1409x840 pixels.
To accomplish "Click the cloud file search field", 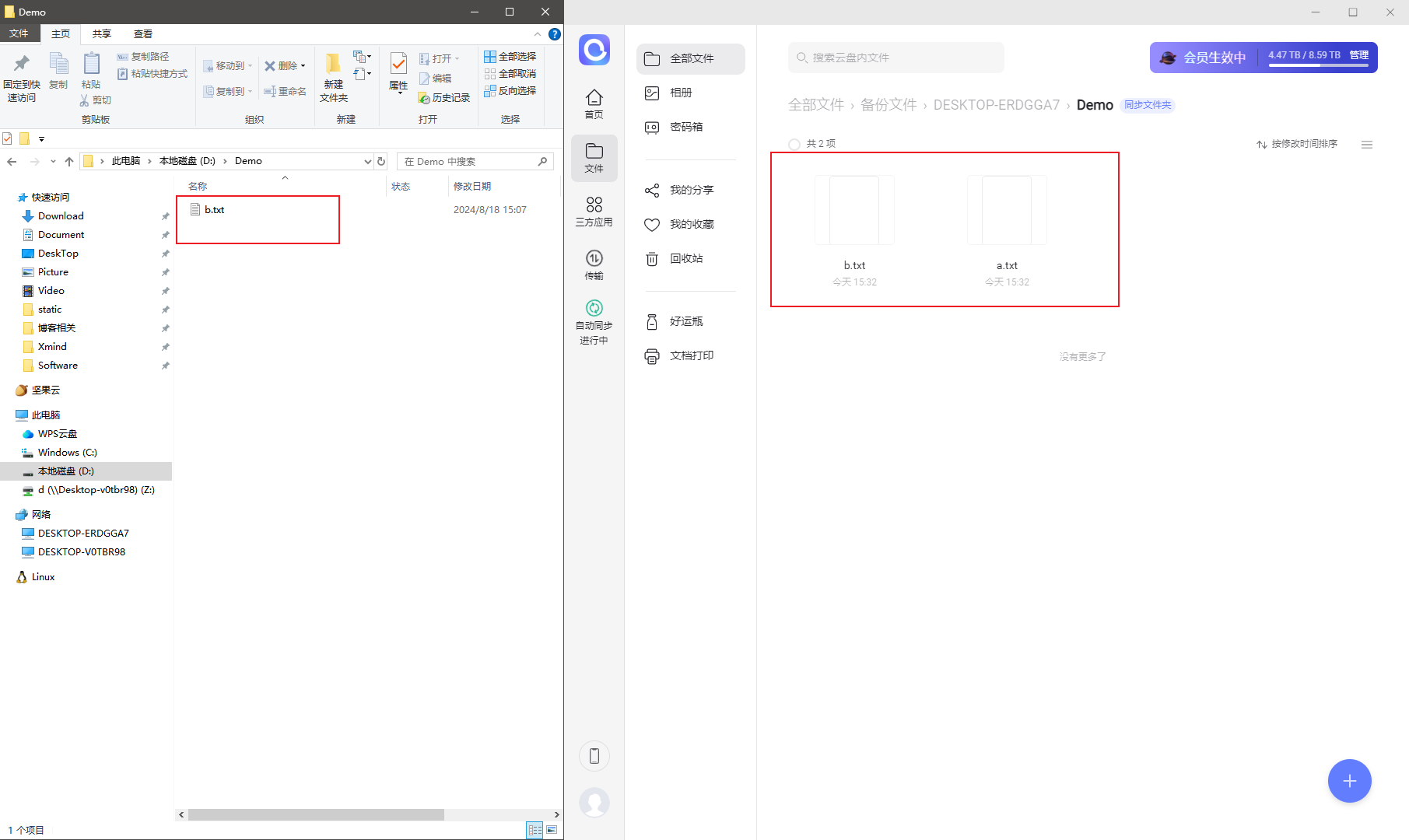I will pyautogui.click(x=896, y=58).
